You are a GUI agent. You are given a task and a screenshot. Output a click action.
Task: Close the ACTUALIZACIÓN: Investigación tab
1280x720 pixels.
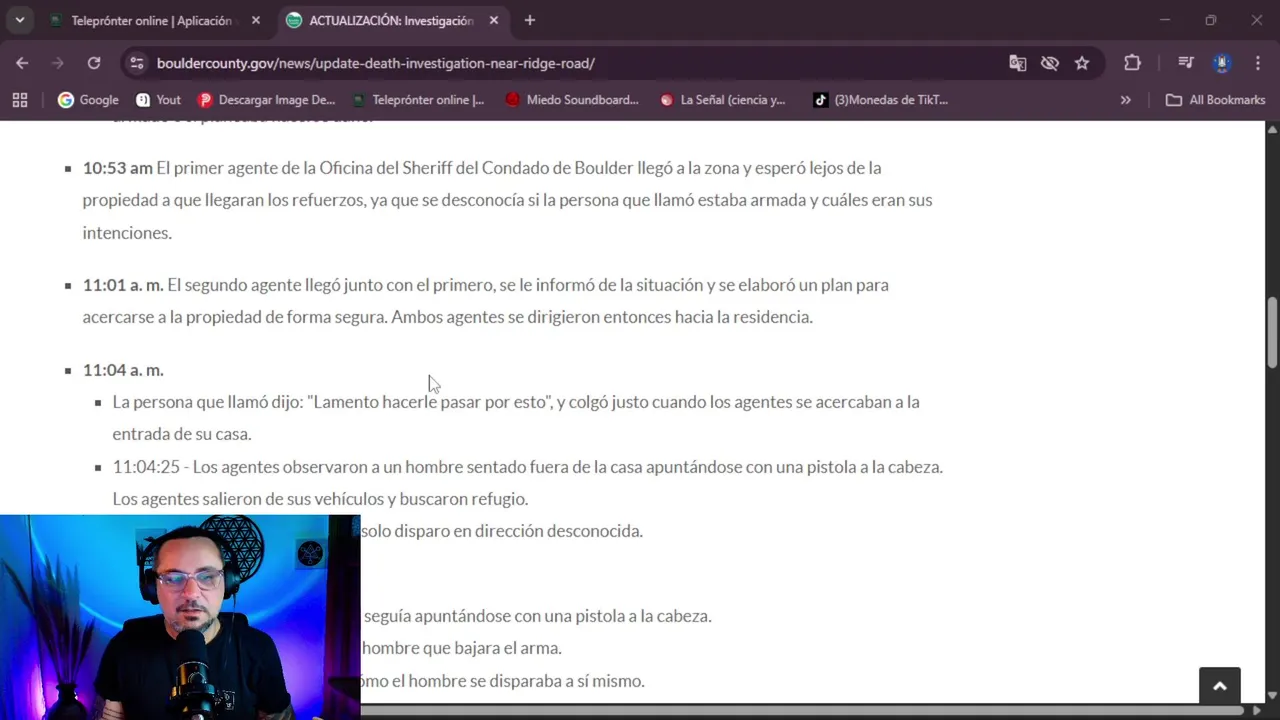click(x=494, y=20)
